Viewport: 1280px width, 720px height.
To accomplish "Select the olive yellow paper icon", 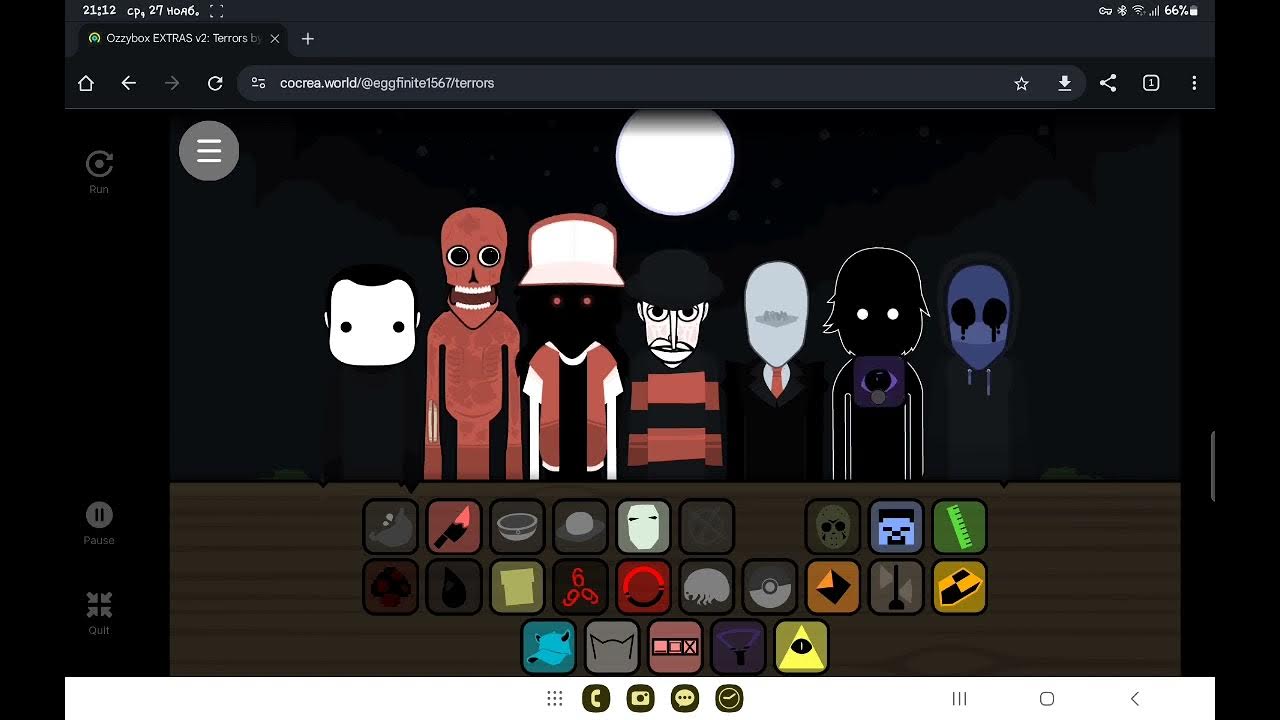I will [x=517, y=587].
